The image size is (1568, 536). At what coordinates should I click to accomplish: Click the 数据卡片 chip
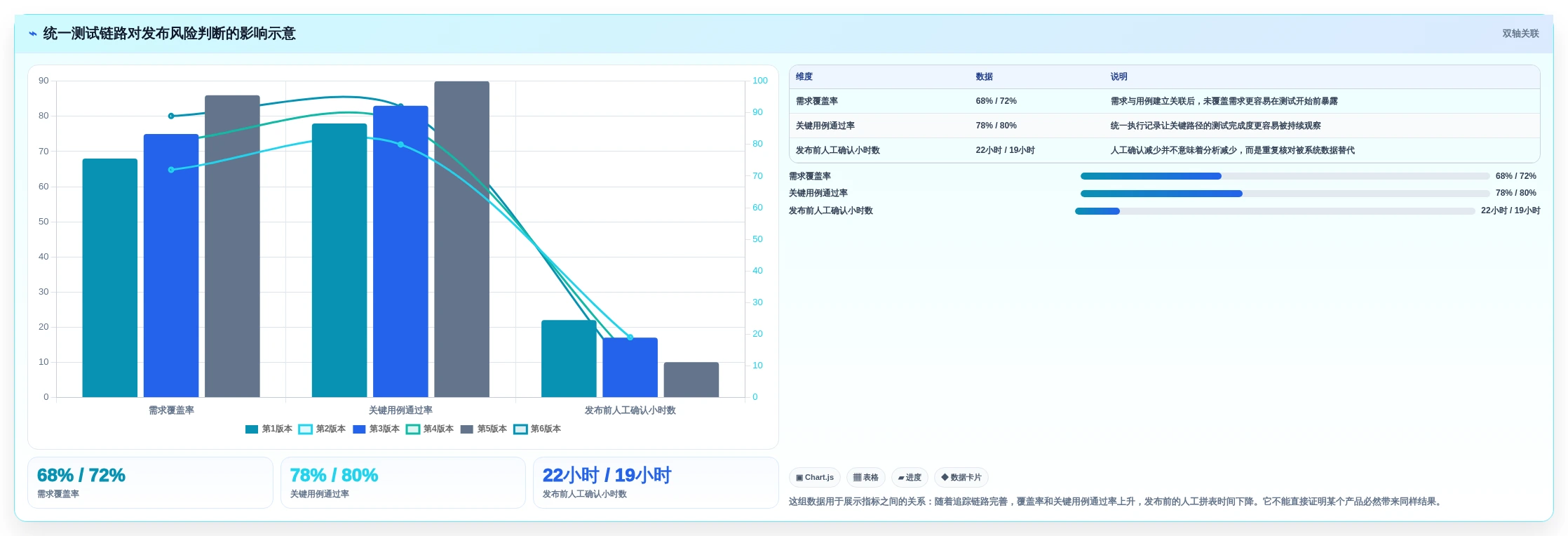pyautogui.click(x=961, y=478)
